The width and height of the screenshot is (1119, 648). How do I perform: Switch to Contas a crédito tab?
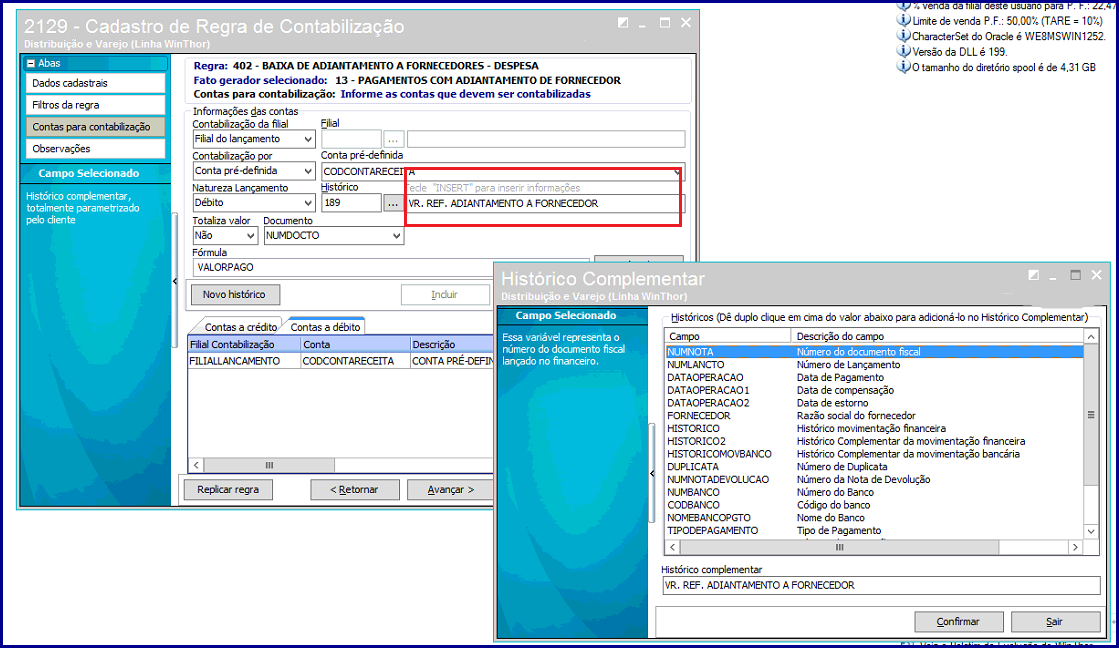tap(240, 327)
